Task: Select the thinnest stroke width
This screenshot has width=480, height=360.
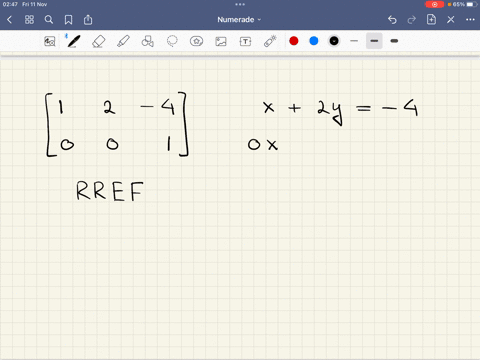Action: click(354, 41)
